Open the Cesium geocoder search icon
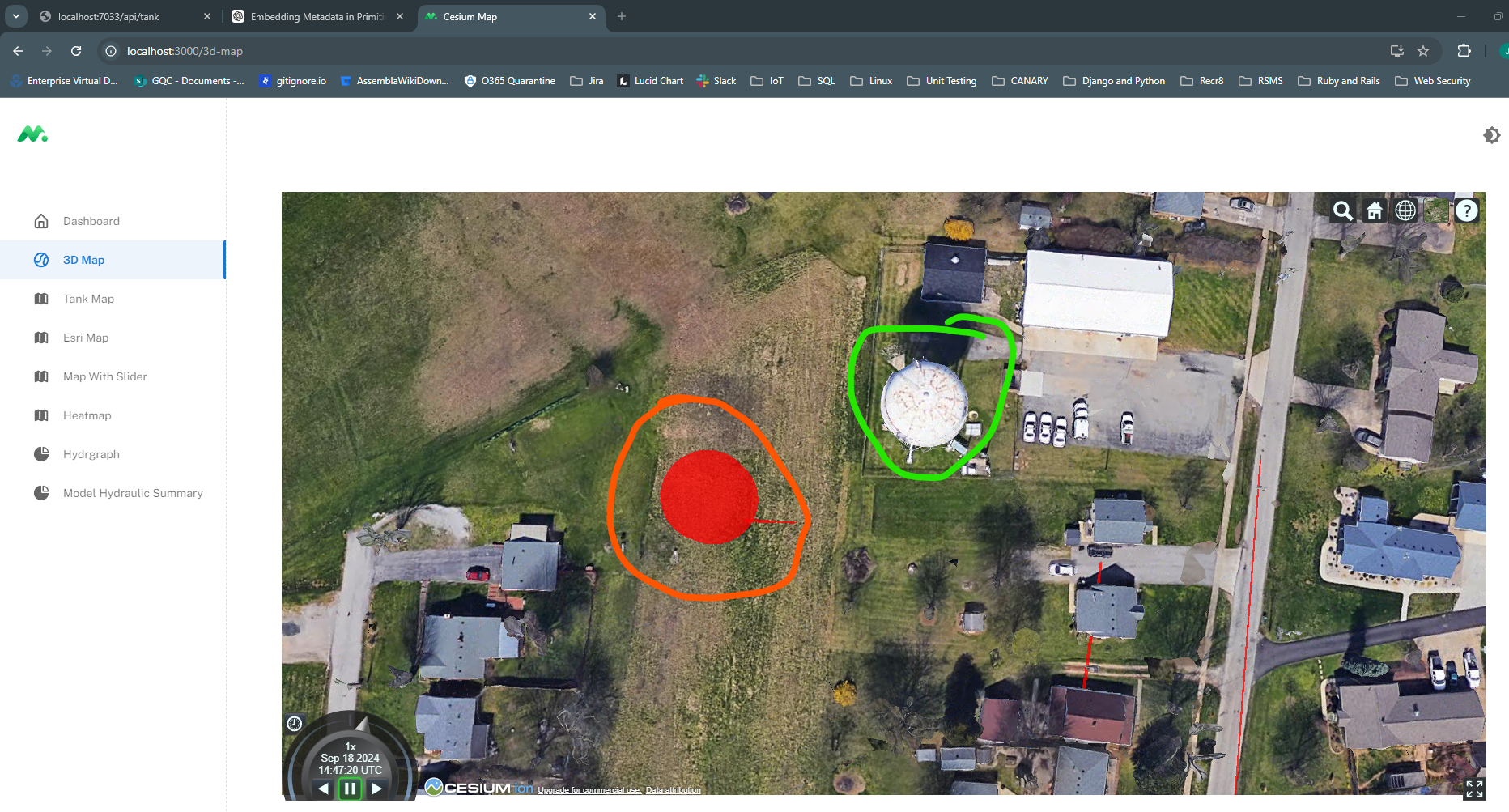 point(1342,211)
